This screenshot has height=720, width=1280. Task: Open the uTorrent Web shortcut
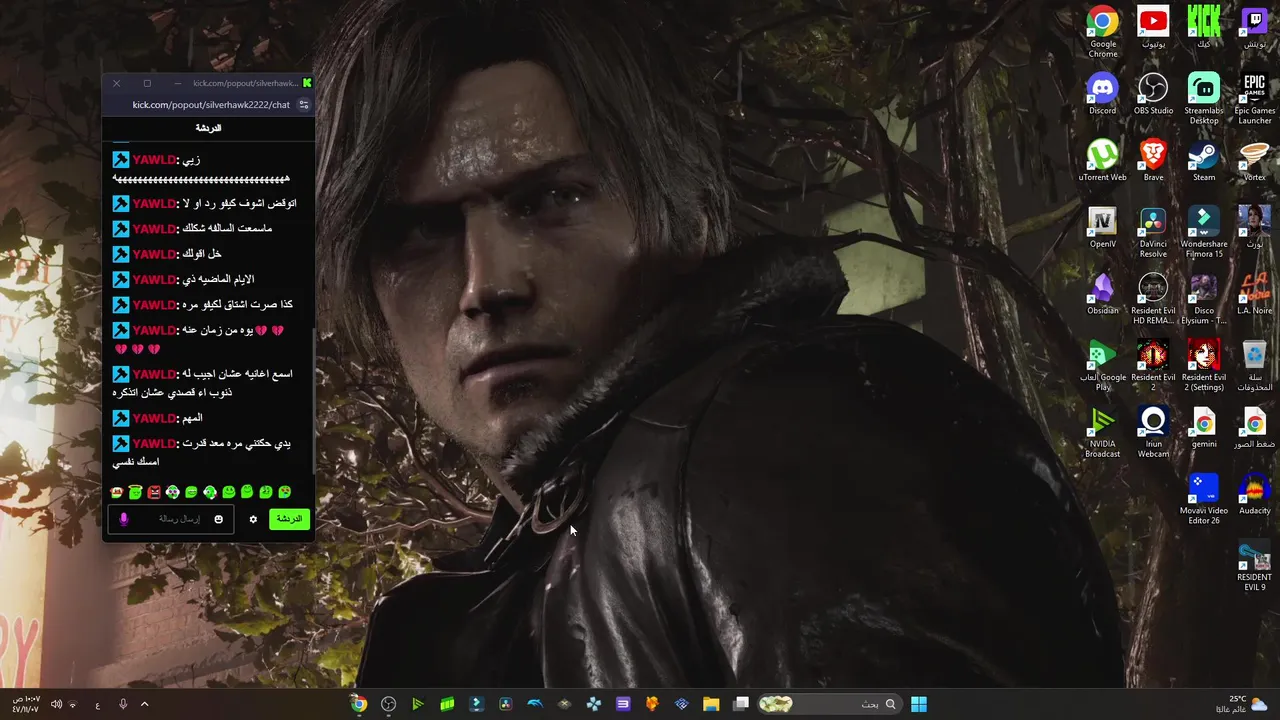[1103, 160]
